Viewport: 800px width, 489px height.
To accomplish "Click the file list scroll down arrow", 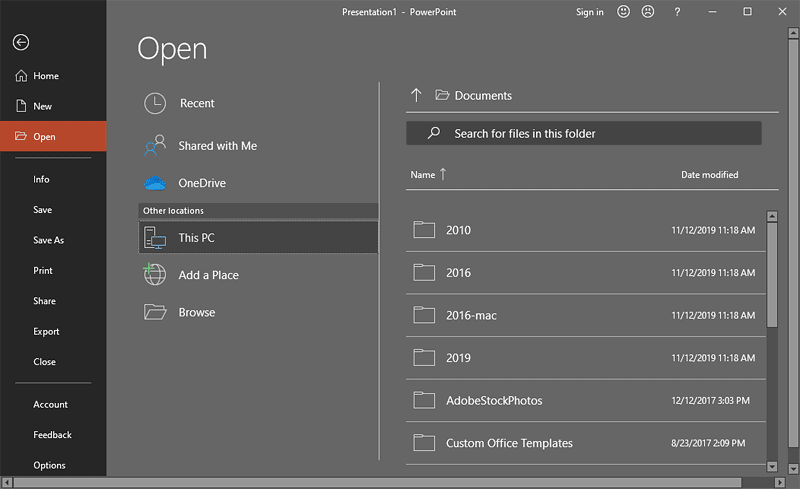I will [x=771, y=466].
